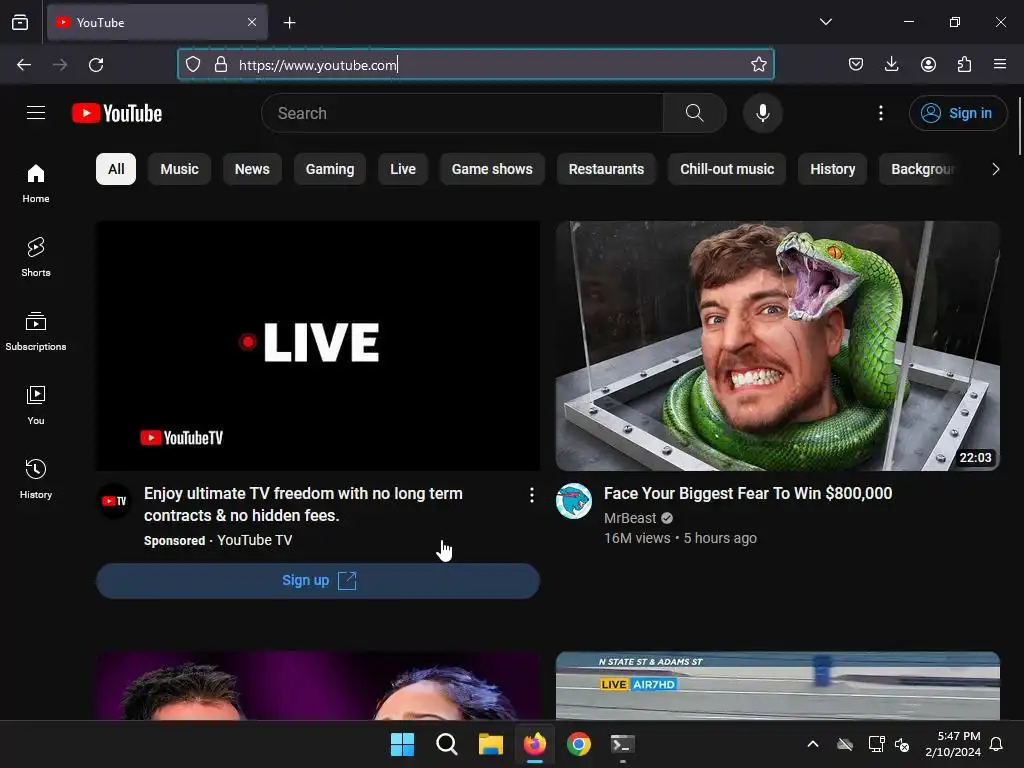
Task: Open Subscriptions in the sidebar
Action: click(x=36, y=332)
